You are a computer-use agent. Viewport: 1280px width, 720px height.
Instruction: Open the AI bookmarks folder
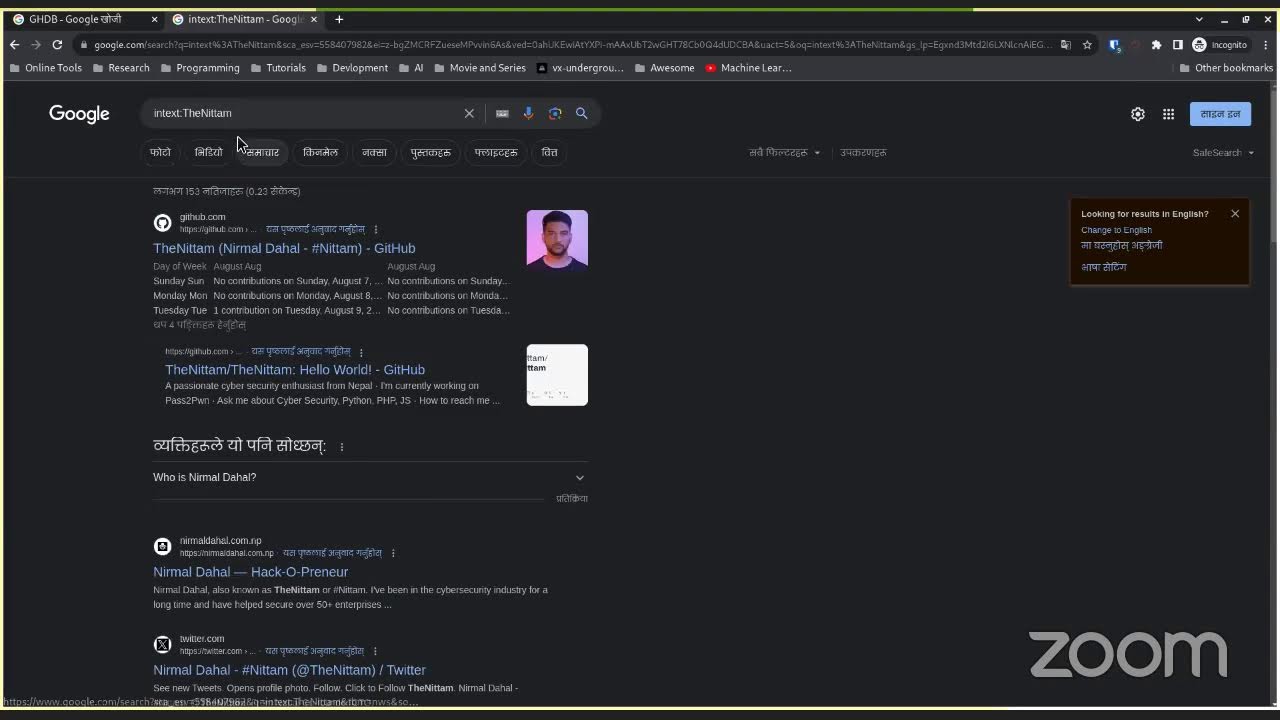click(411, 68)
